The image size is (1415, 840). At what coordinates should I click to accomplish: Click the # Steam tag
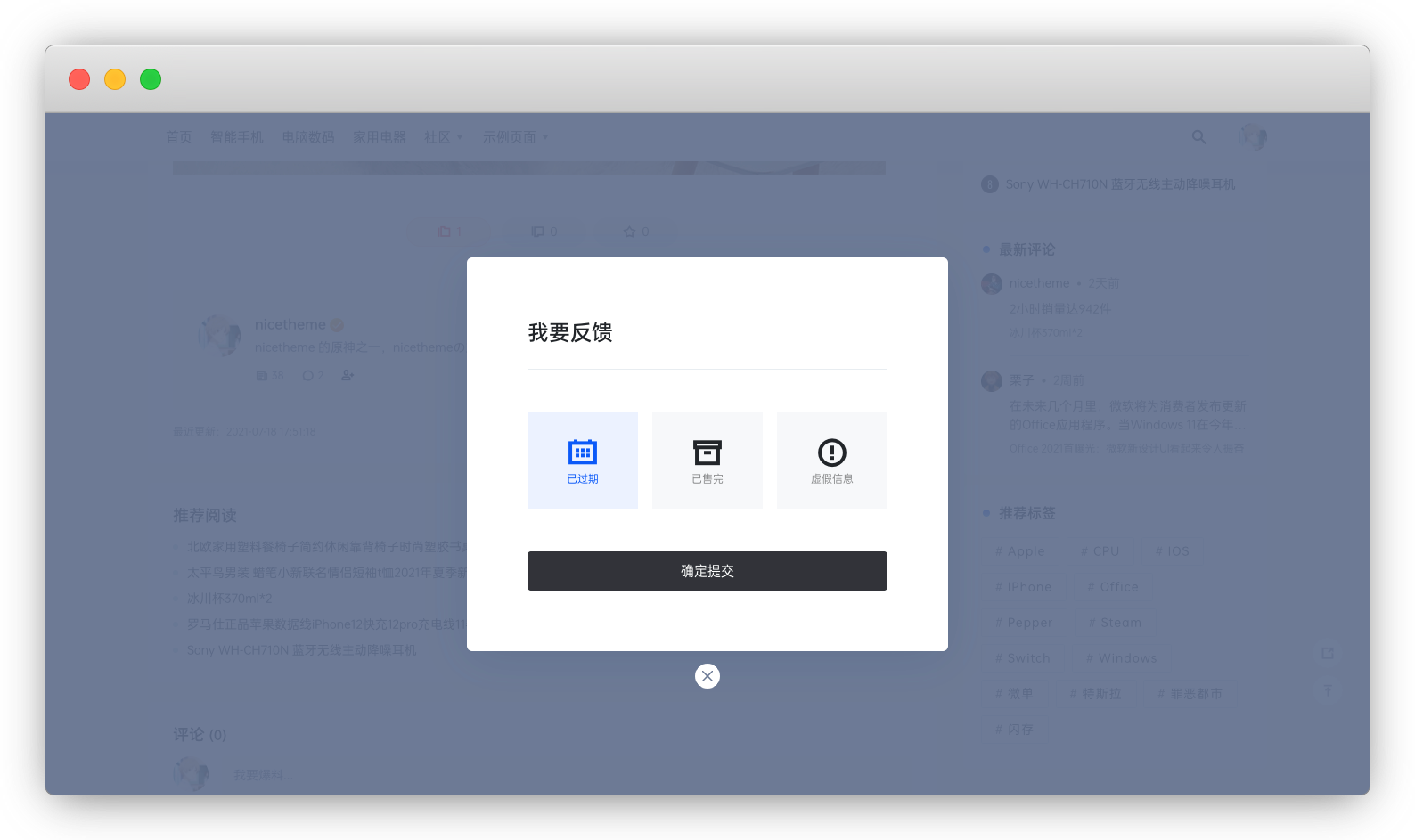[1116, 623]
